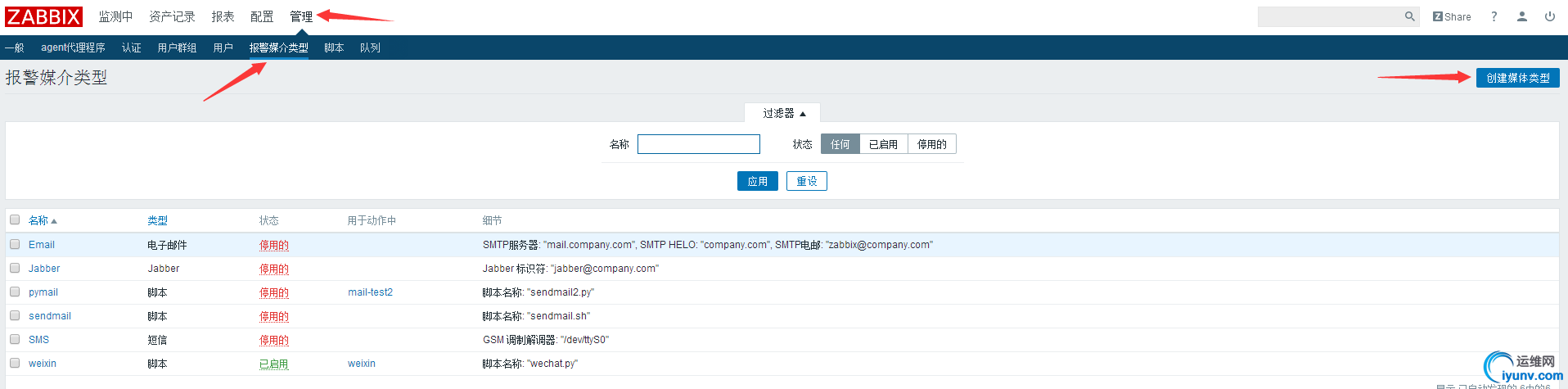Screen dimensions: 1568x389
Task: Check the Jabber row checkbox
Action: pyautogui.click(x=15, y=268)
